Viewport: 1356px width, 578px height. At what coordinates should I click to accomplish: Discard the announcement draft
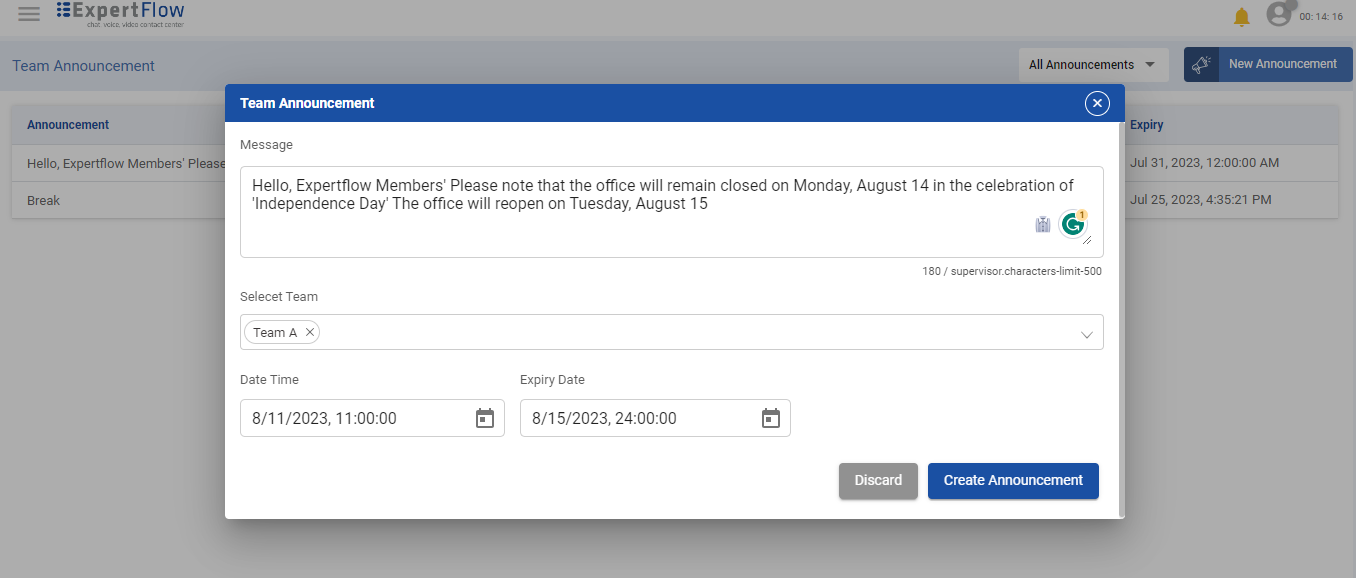click(x=878, y=480)
